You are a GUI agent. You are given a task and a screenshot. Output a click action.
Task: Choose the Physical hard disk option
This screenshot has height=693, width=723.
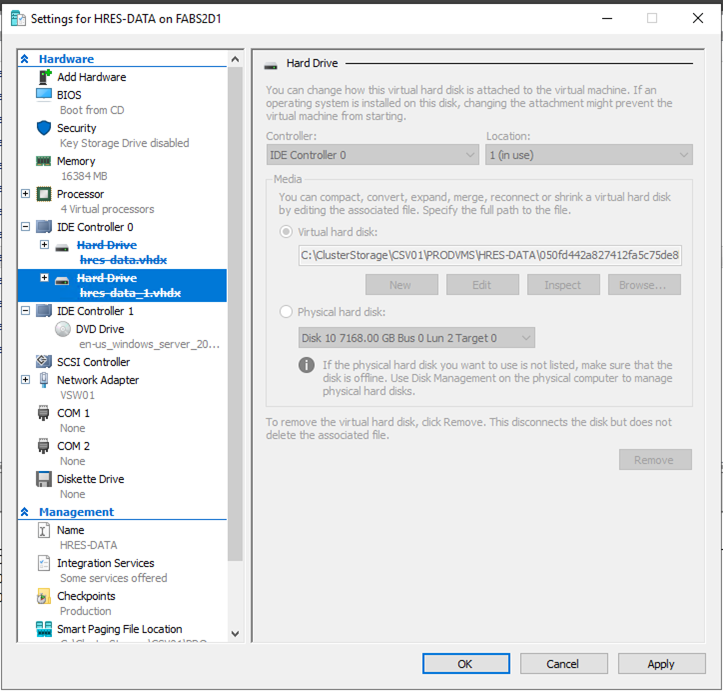pyautogui.click(x=287, y=312)
